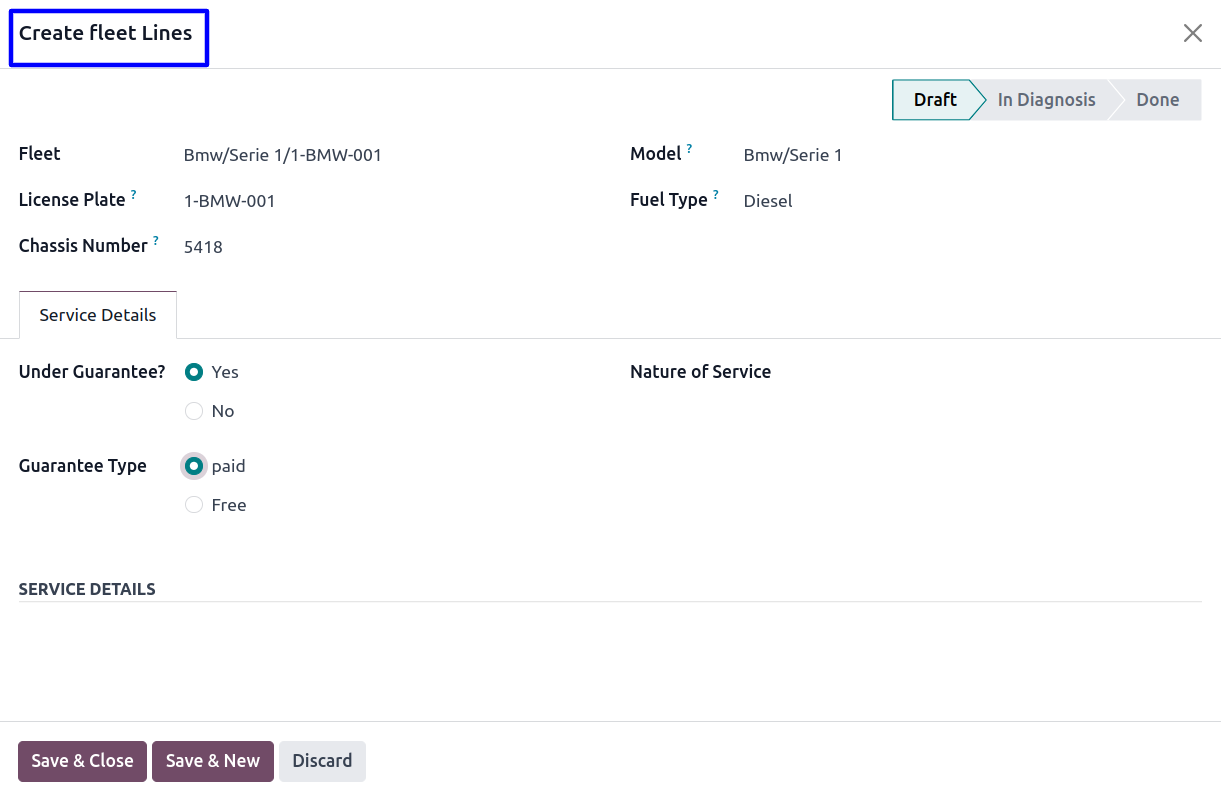Set the status to Done
1221x799 pixels.
(1157, 100)
